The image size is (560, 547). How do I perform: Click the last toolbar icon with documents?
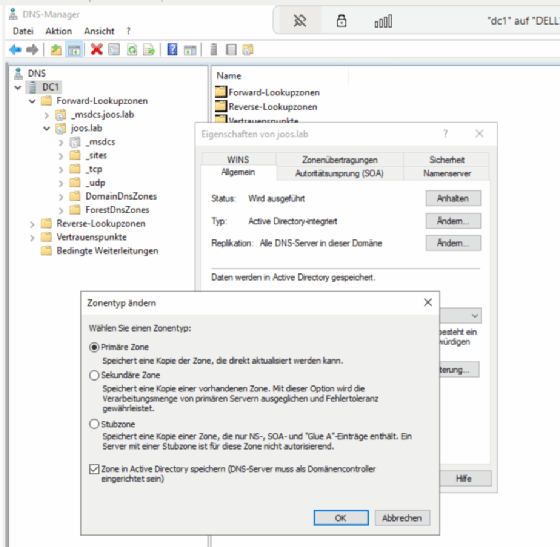248,50
